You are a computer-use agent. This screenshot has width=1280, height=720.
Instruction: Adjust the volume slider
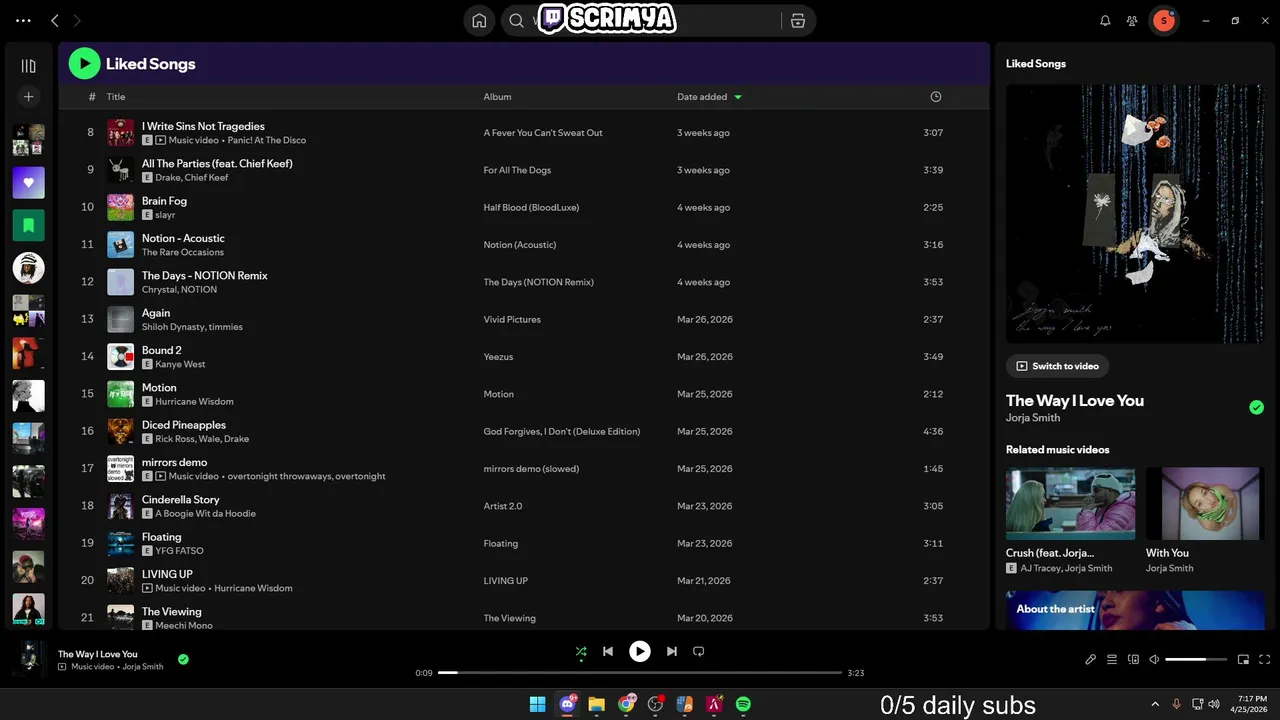click(1196, 659)
